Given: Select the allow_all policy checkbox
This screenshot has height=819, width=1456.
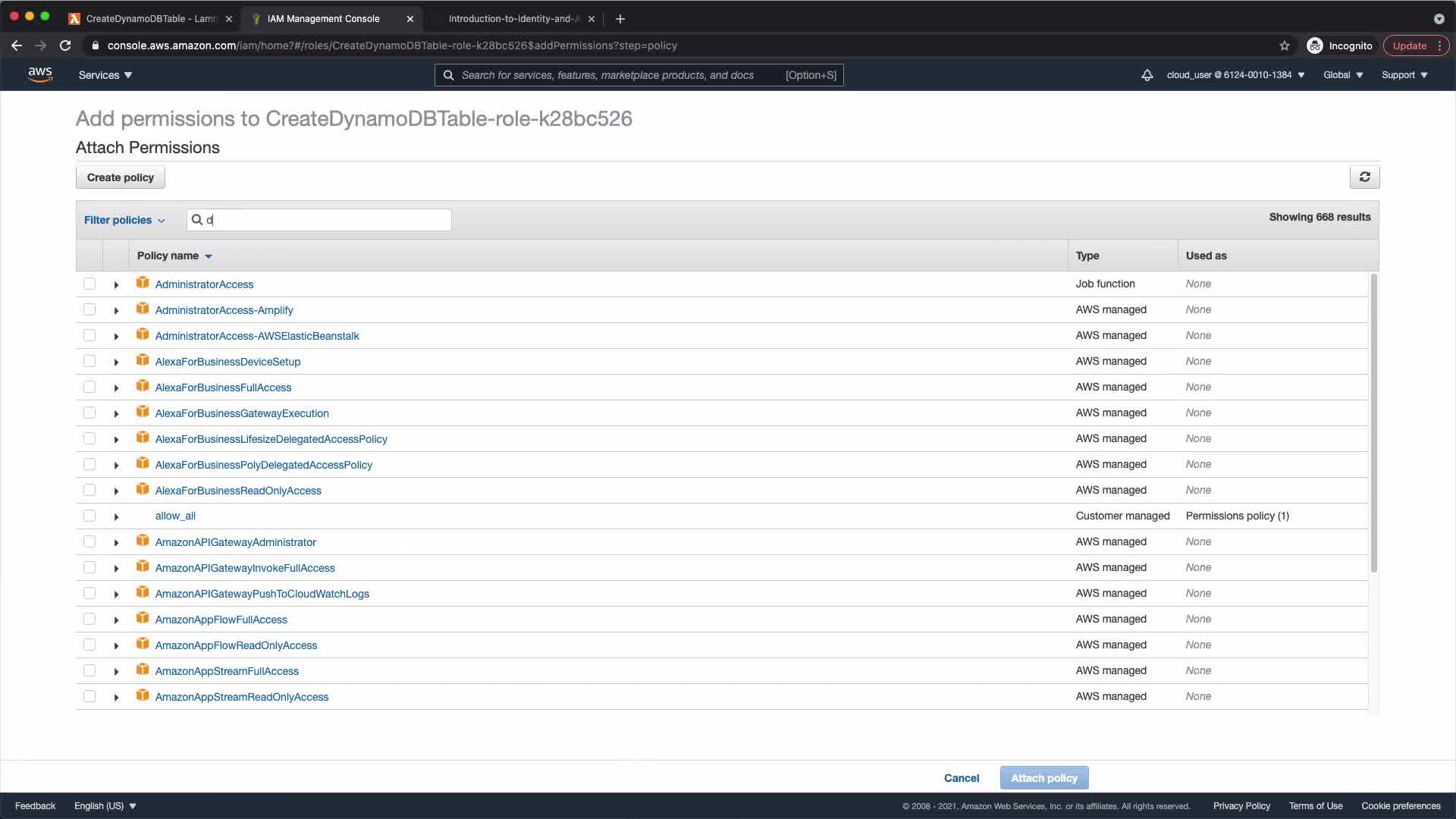Looking at the screenshot, I should click(89, 516).
